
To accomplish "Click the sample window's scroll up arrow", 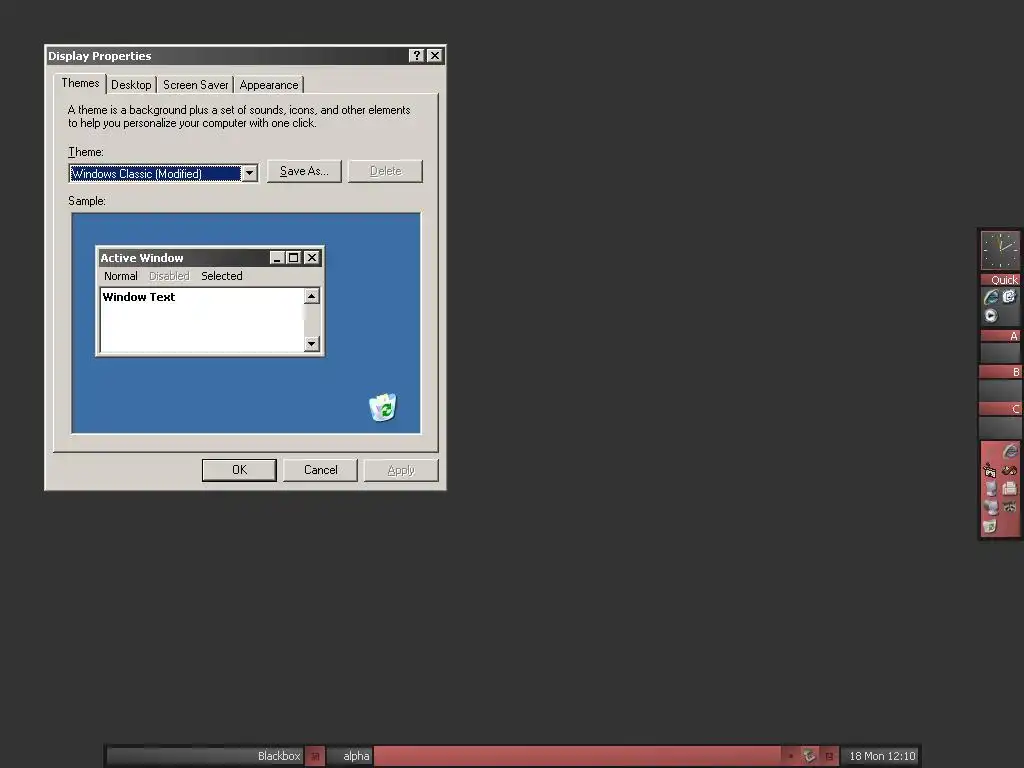I will (312, 296).
